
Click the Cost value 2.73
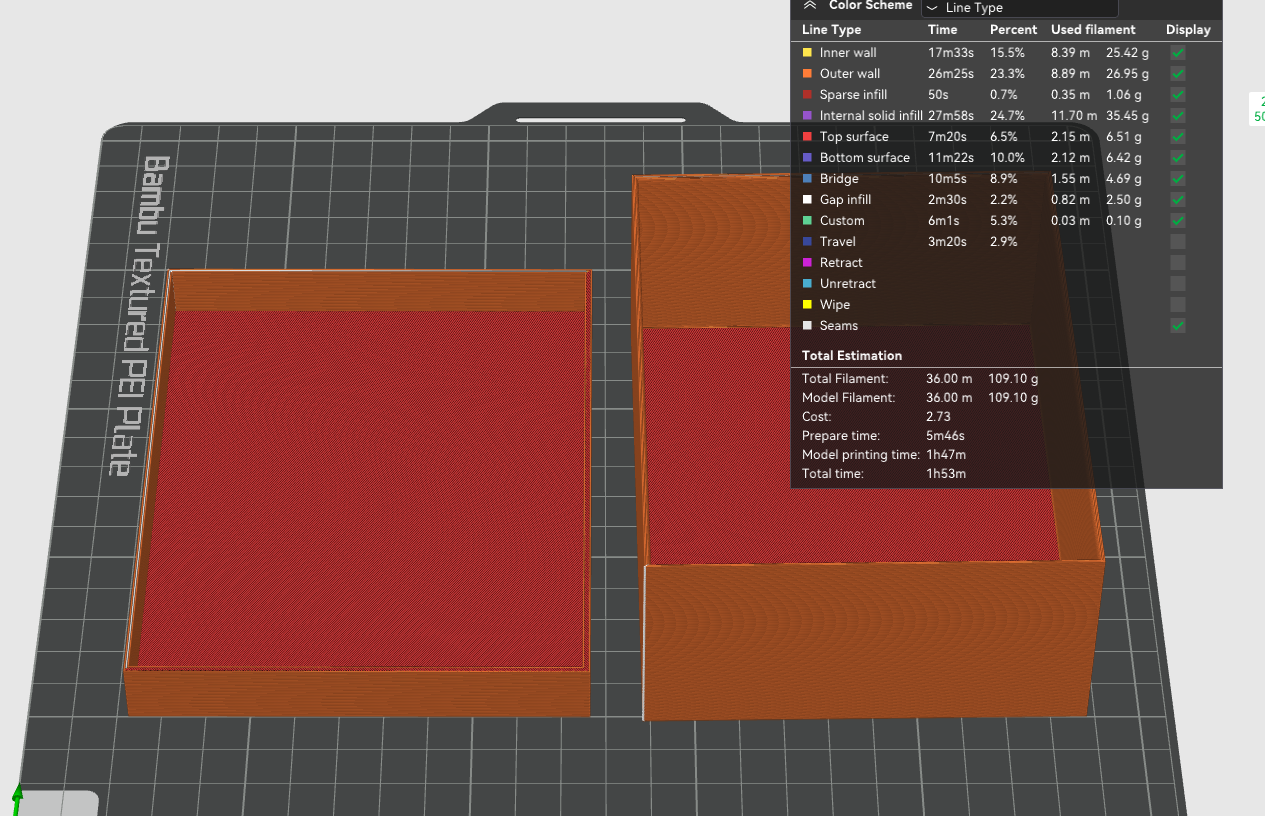938,416
